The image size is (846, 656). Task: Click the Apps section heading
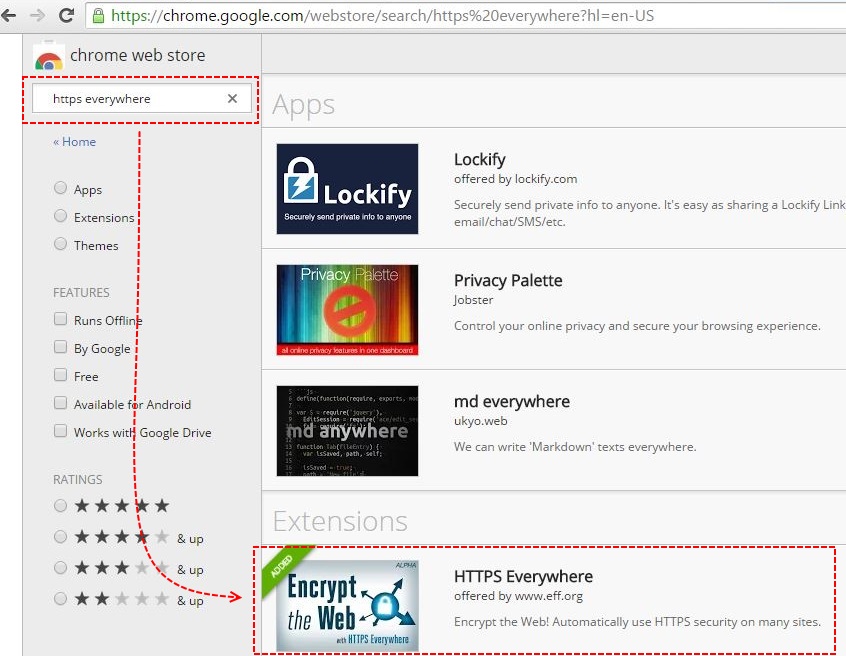303,105
